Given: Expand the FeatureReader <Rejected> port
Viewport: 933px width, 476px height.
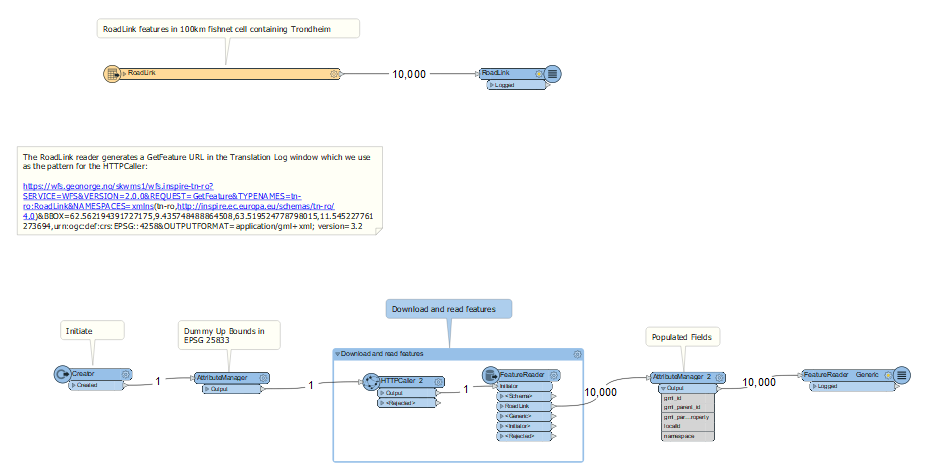Looking at the screenshot, I should point(502,436).
